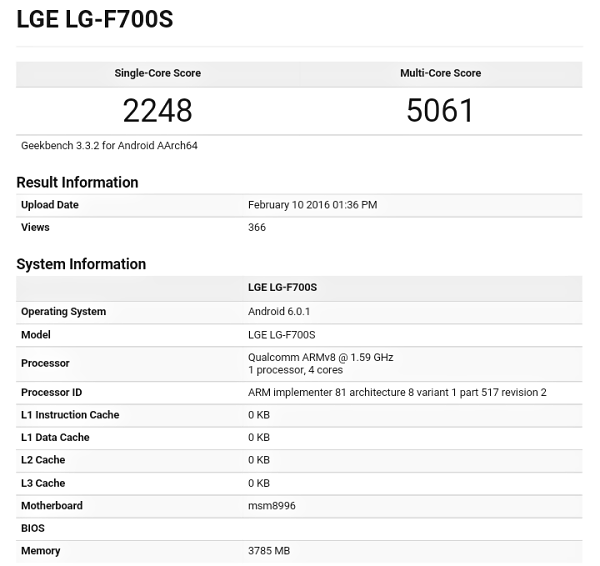Click the single-core score value 2248
600x566 pixels.
point(157,110)
